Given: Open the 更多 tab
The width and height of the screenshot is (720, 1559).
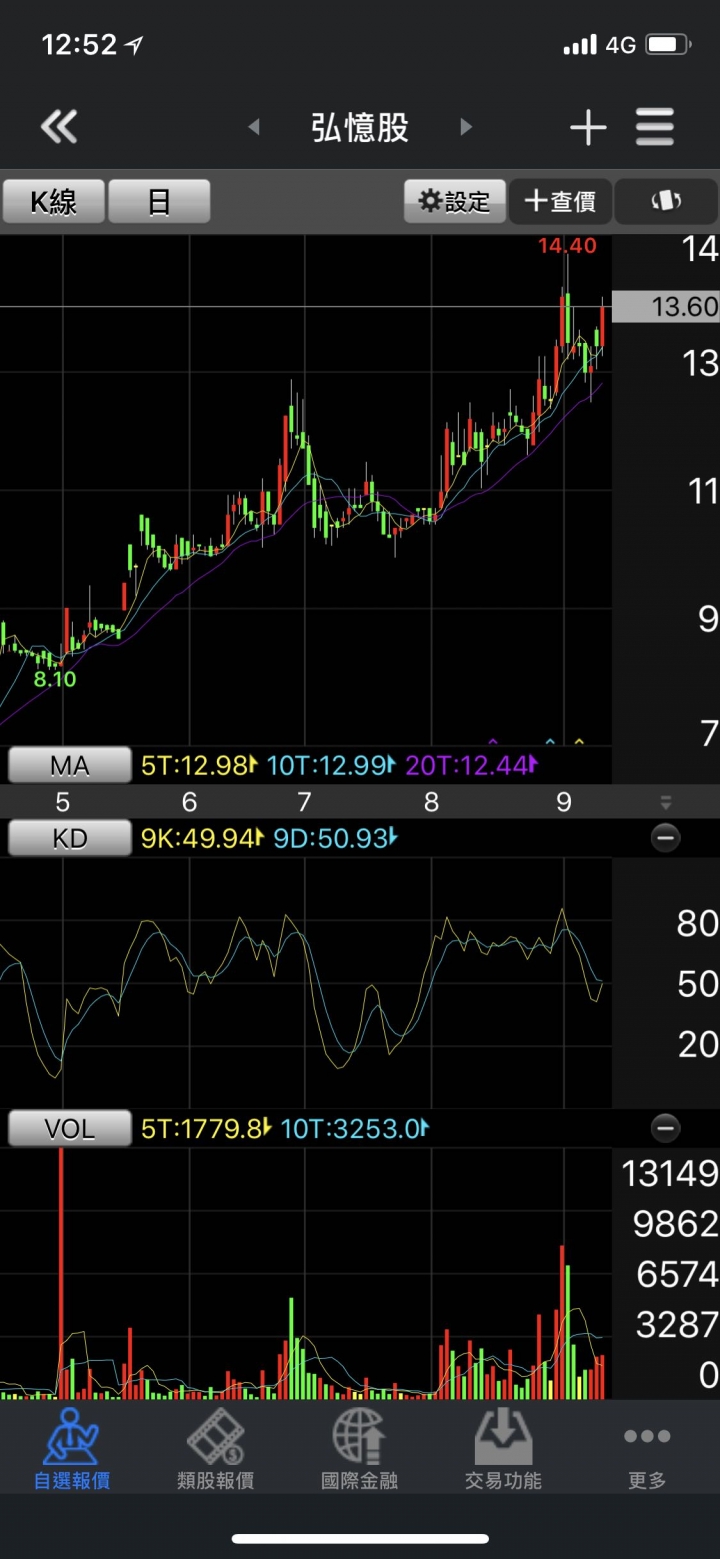Looking at the screenshot, I should point(647,1448).
